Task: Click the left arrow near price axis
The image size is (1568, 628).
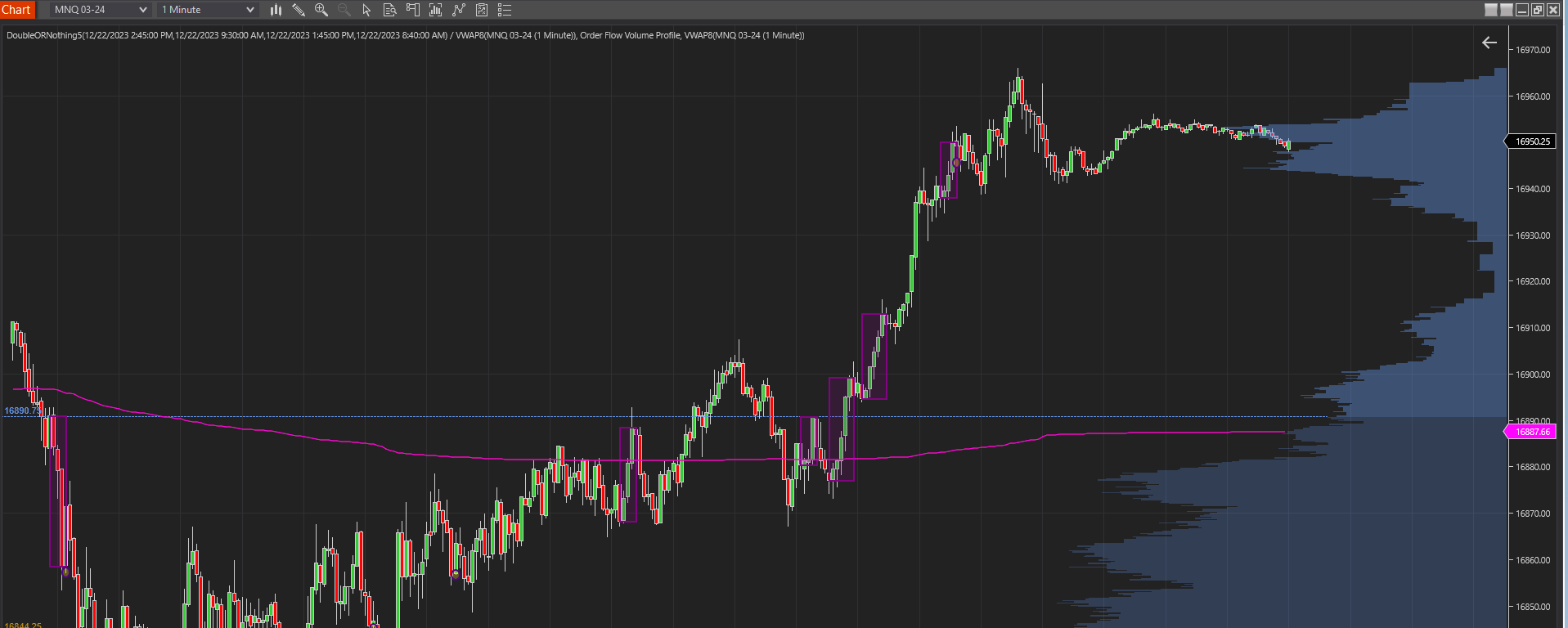Action: point(1489,43)
